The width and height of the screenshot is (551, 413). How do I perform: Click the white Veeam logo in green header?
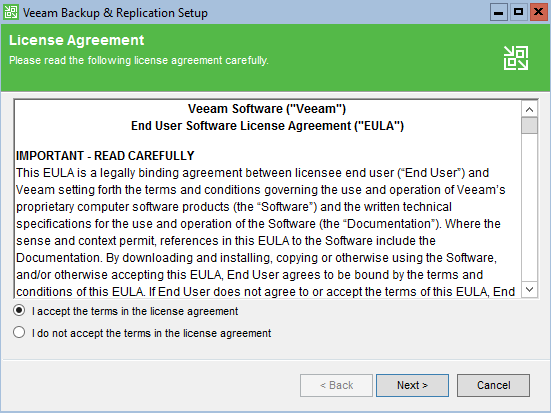516,58
